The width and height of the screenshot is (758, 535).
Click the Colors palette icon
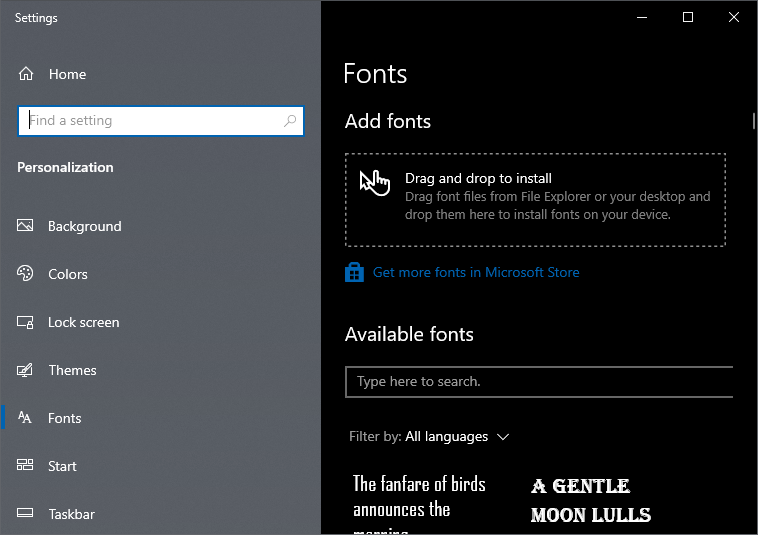(26, 274)
